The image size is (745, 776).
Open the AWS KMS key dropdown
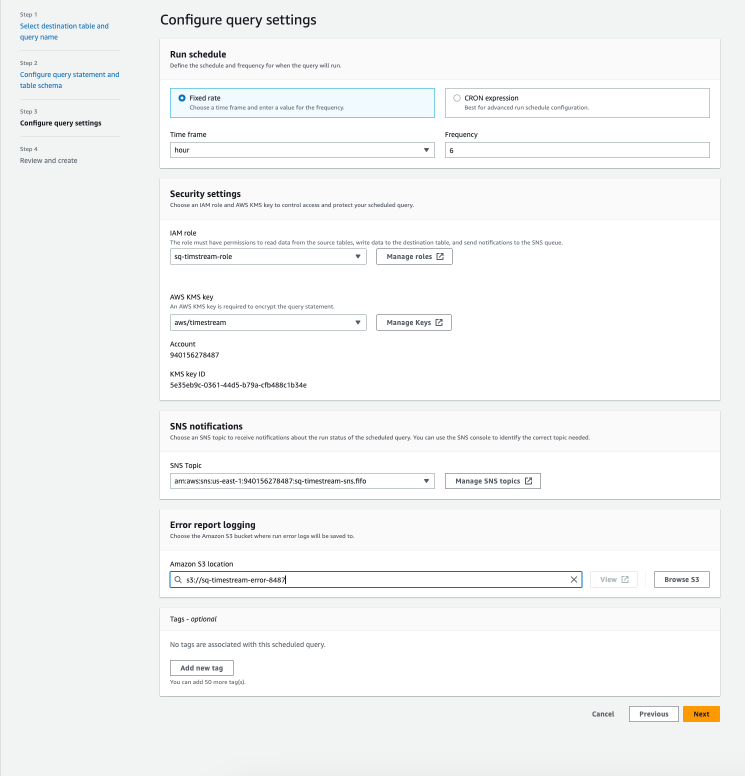click(268, 322)
